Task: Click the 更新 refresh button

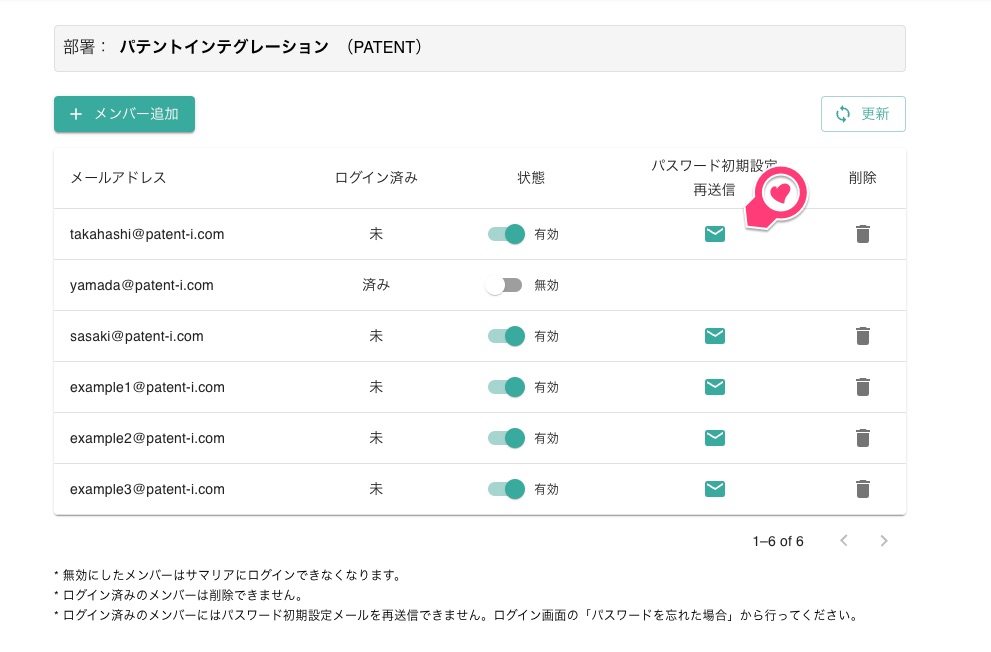Action: [x=863, y=114]
